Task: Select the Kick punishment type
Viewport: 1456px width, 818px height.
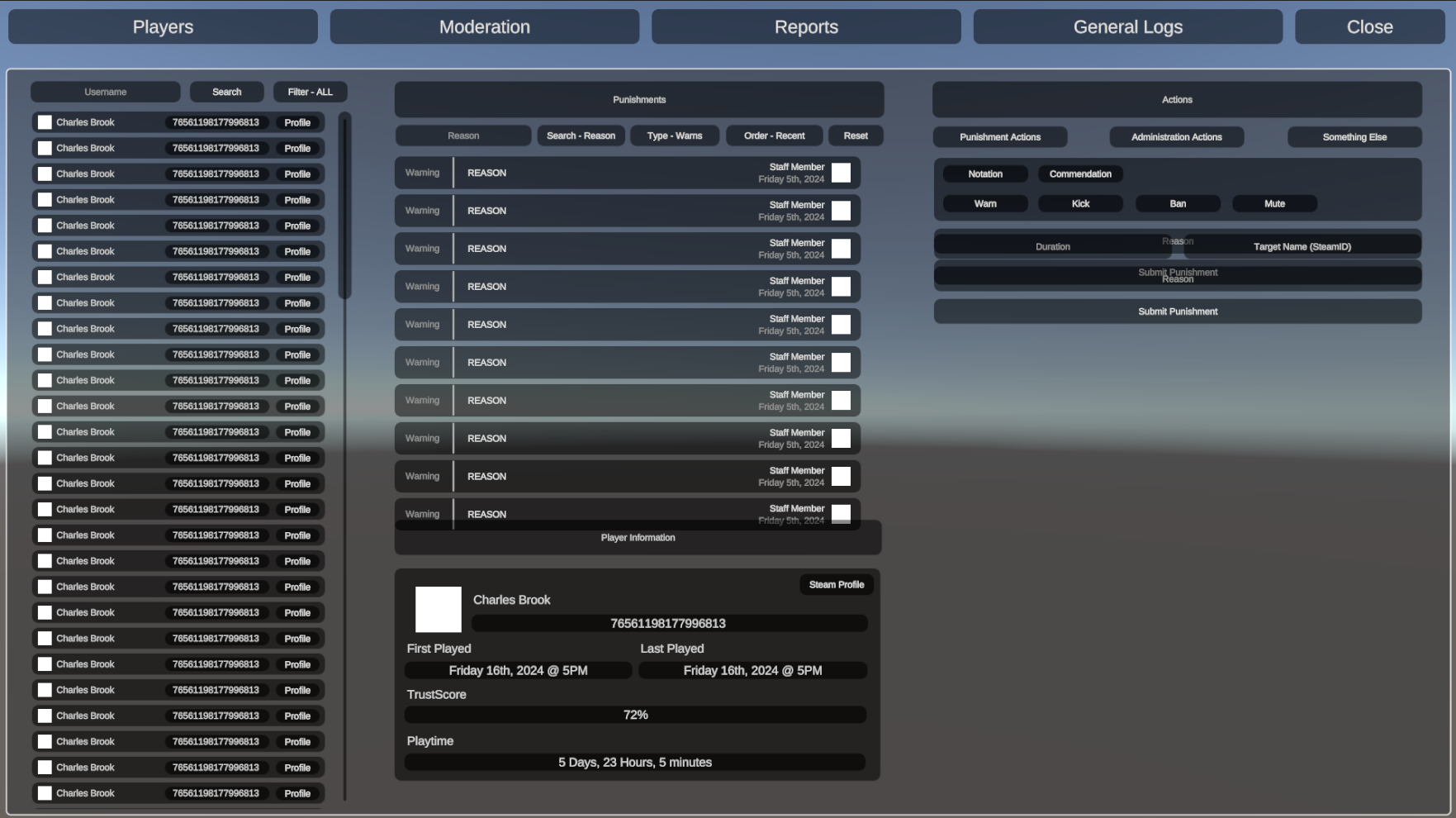Action: [1080, 203]
